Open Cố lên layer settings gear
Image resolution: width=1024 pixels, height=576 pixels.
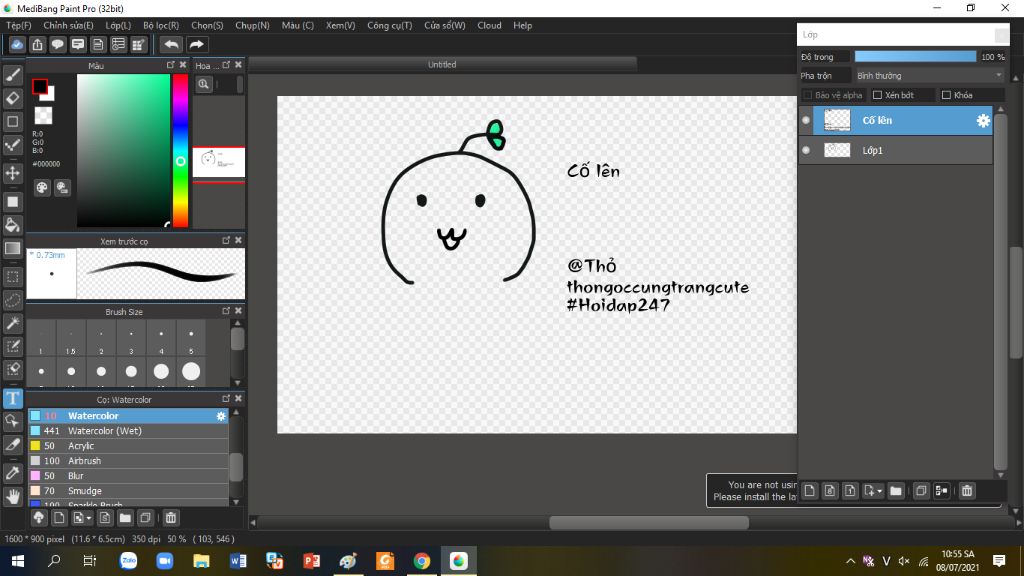click(983, 121)
